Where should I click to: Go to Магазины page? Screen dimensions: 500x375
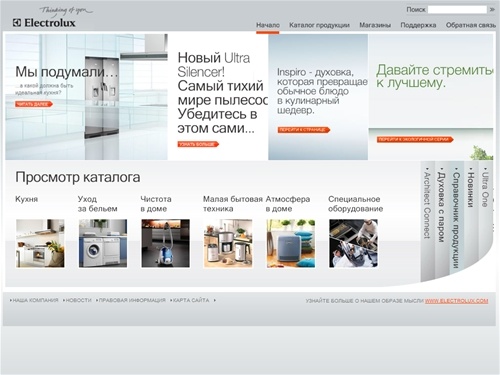(x=375, y=25)
